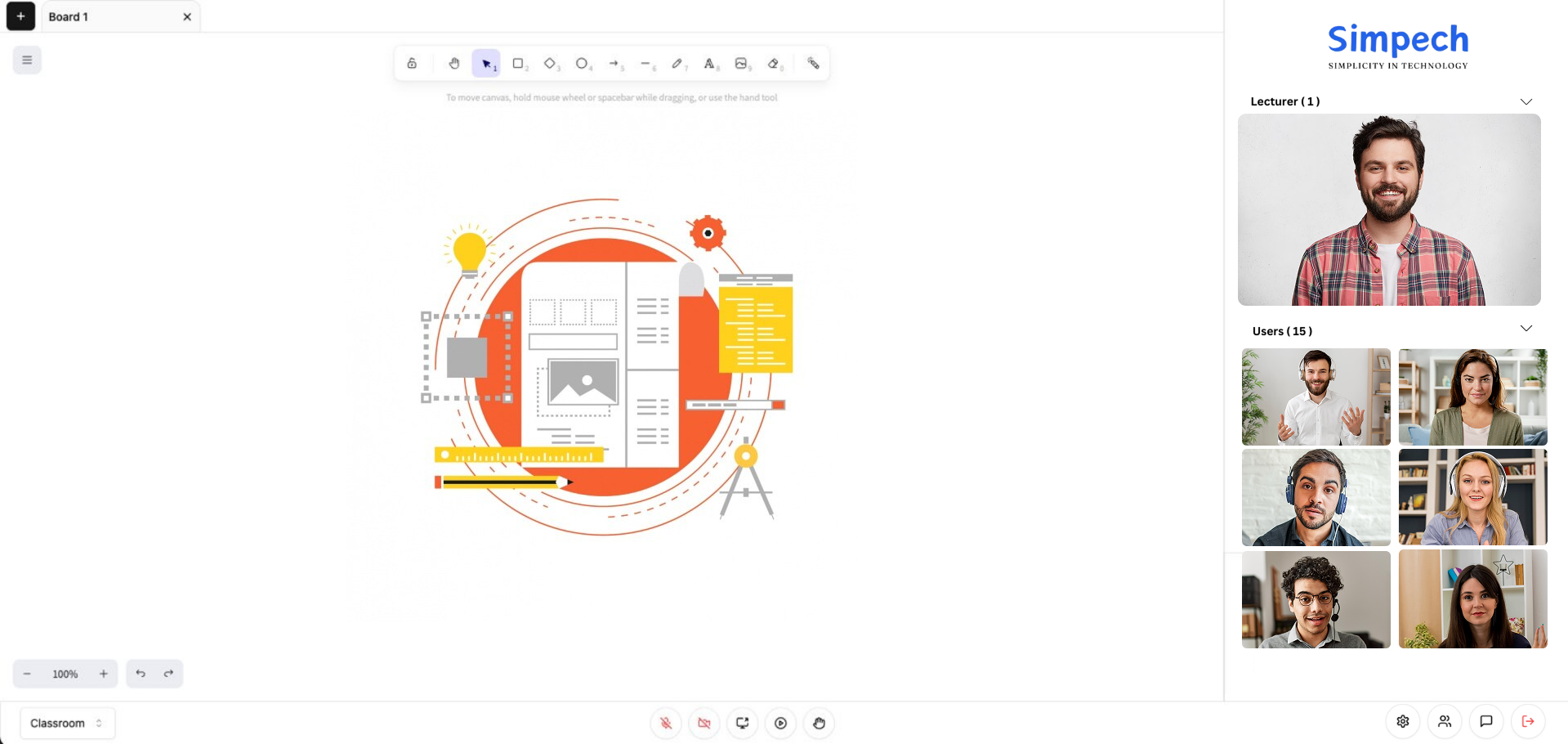Open the whiteboard hamburger menu
The height and width of the screenshot is (744, 1568).
click(27, 60)
